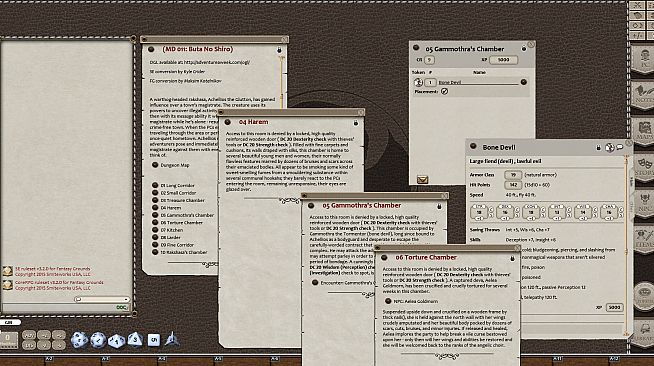Image resolution: width=654 pixels, height=366 pixels.
Task: Click the XP field in encounter window
Action: [x=503, y=60]
